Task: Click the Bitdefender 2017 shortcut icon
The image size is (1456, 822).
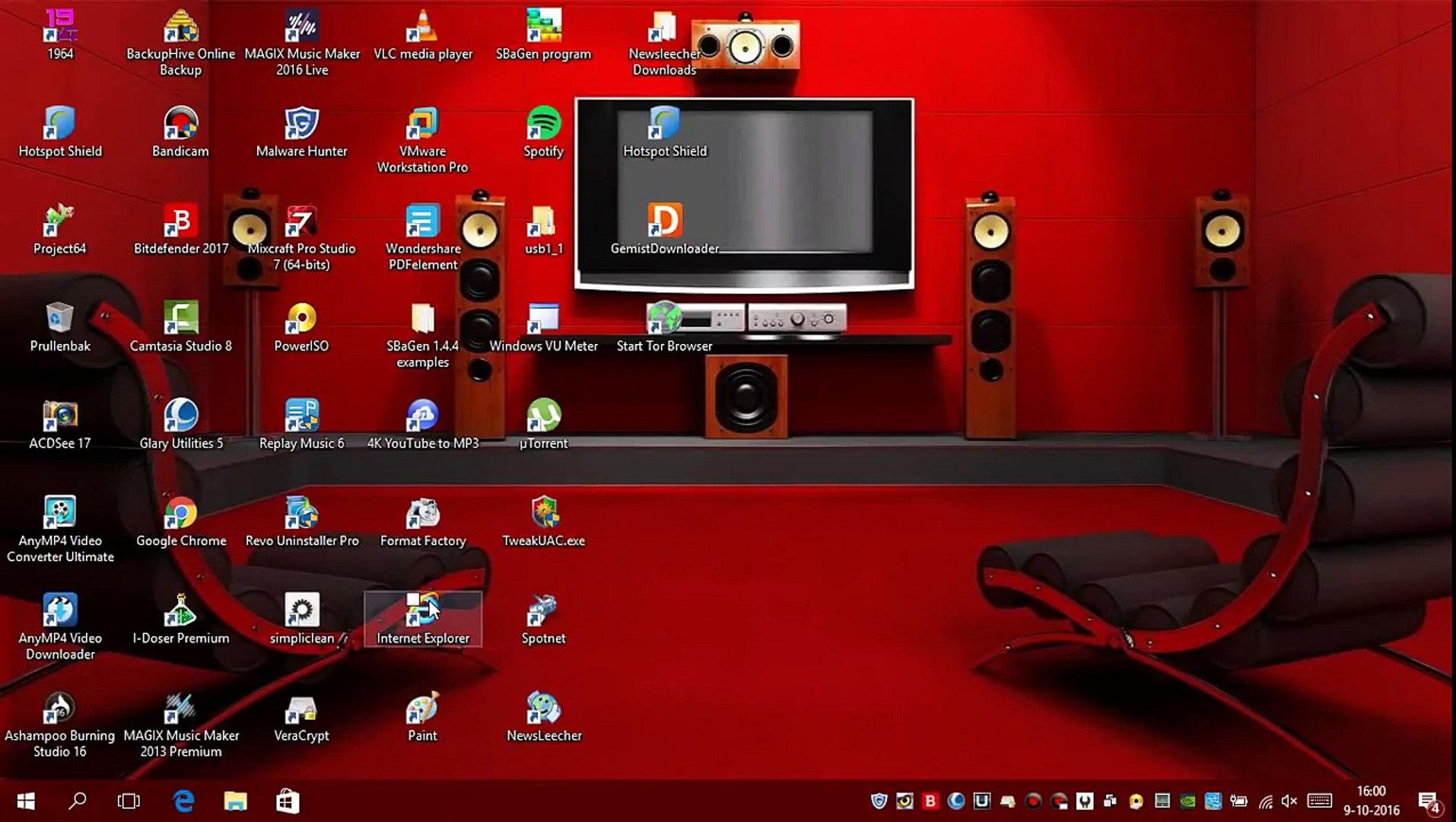Action: coord(181,222)
